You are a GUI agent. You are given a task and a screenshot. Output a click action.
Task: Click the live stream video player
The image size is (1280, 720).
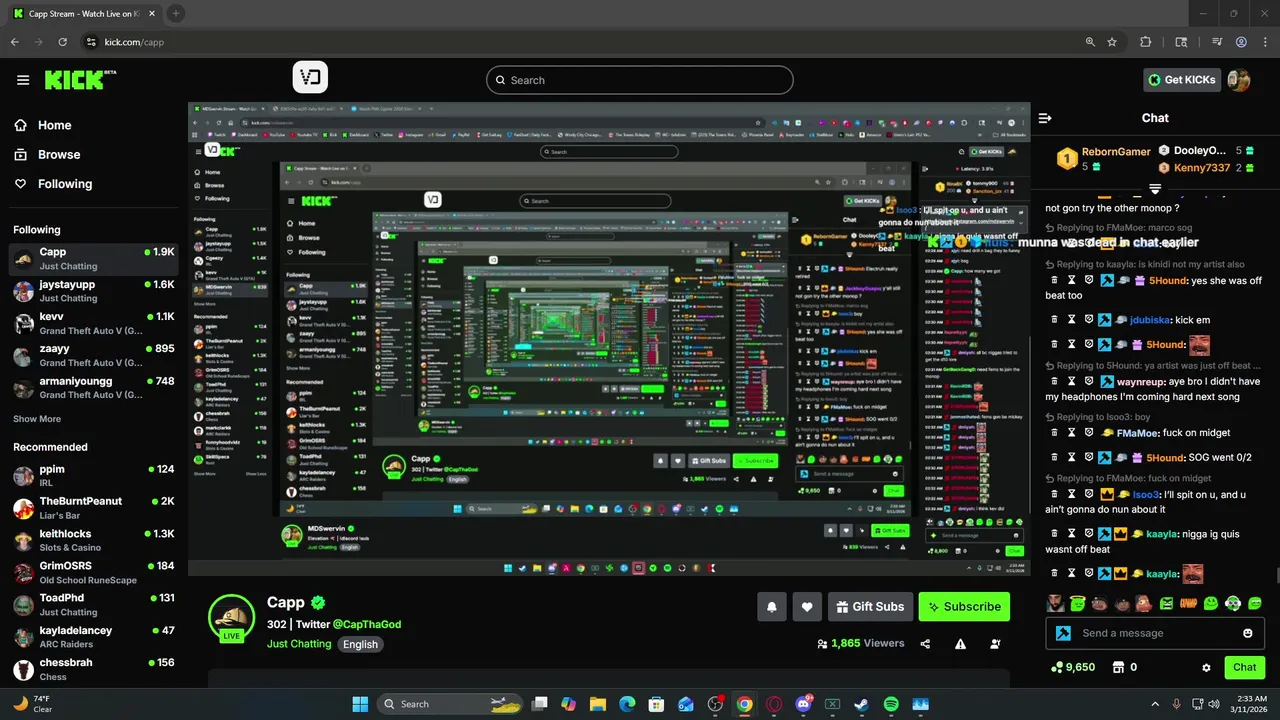(609, 339)
